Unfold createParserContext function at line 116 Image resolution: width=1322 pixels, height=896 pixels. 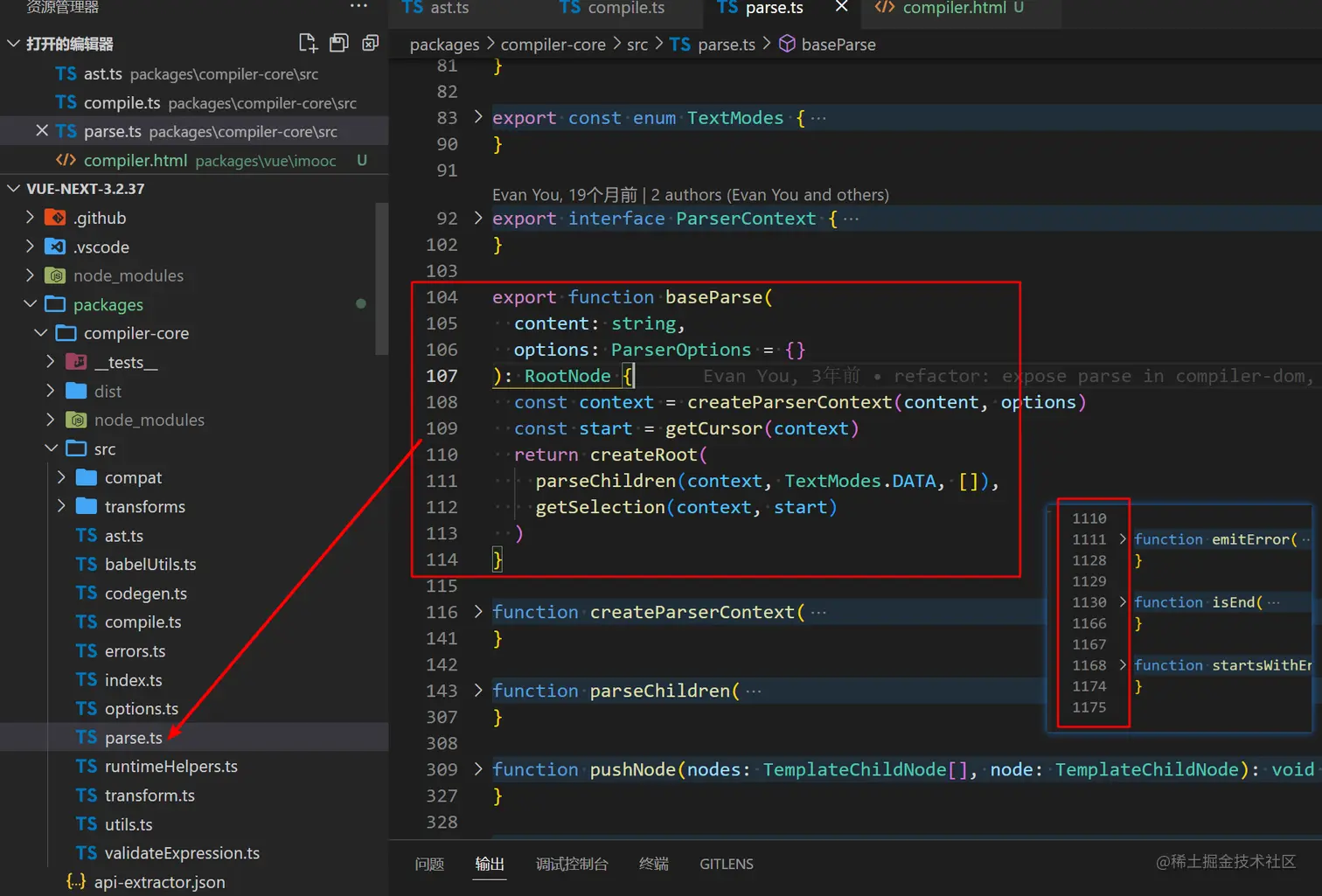pos(477,611)
